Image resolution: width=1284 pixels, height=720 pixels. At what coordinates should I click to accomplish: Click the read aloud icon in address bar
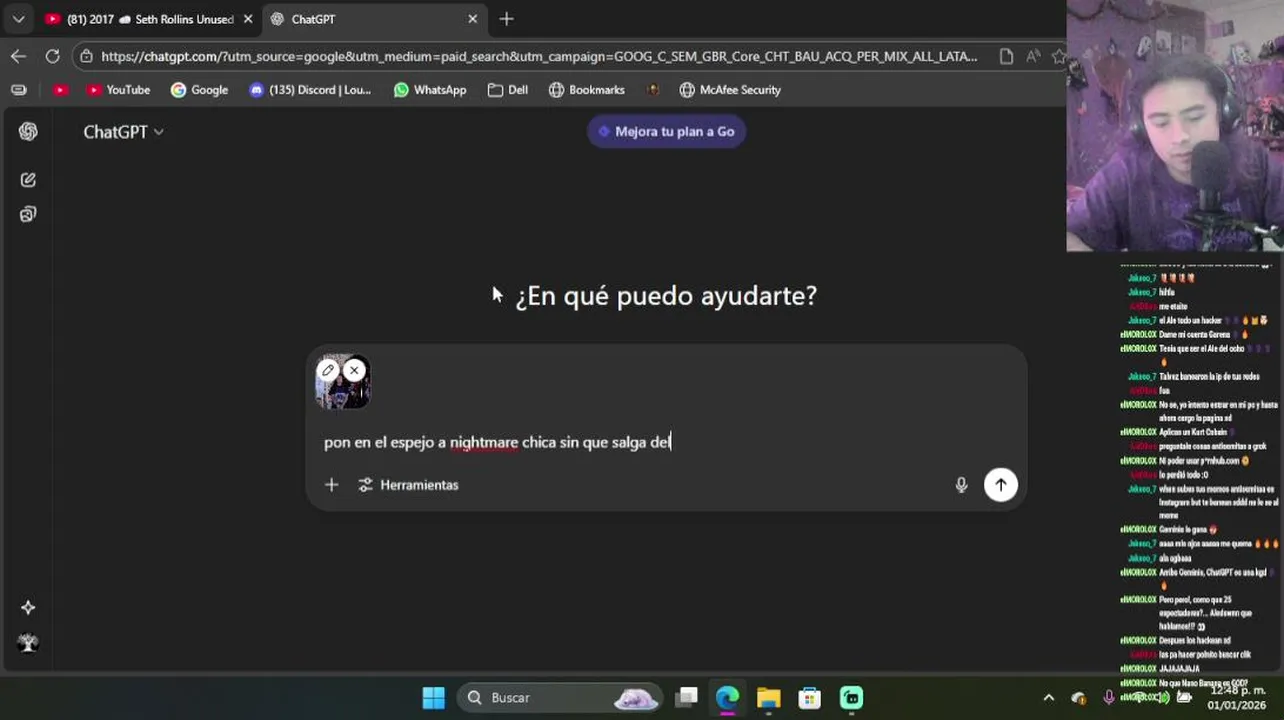[x=1033, y=56]
